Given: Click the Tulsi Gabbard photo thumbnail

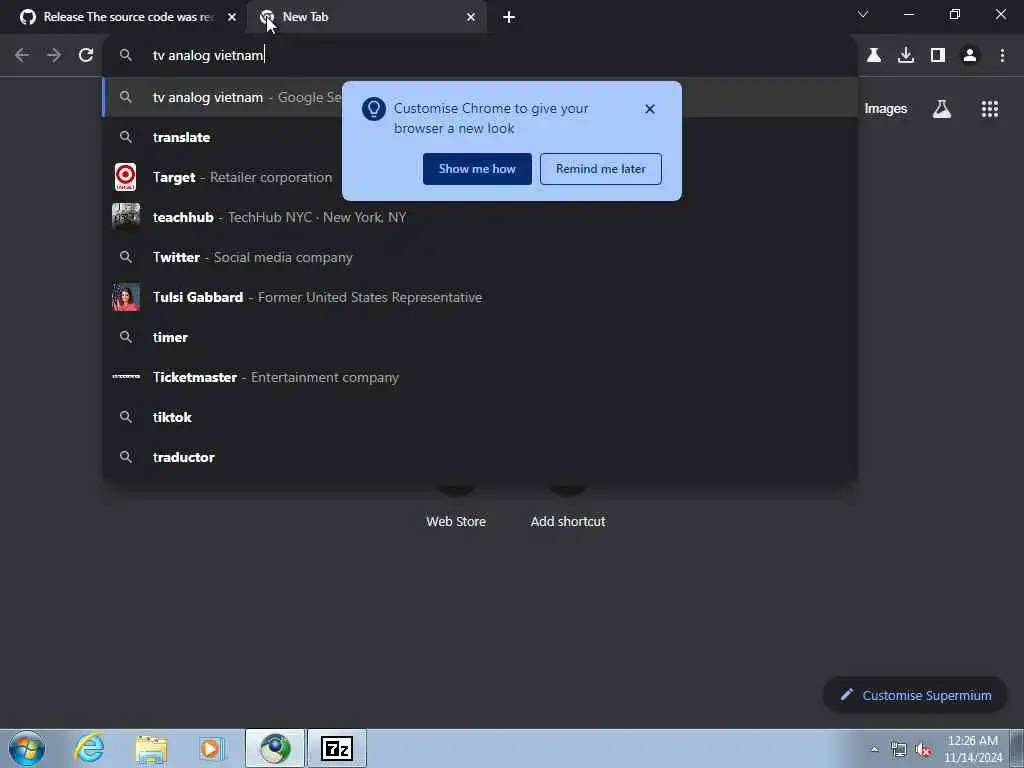Looking at the screenshot, I should pos(125,297).
